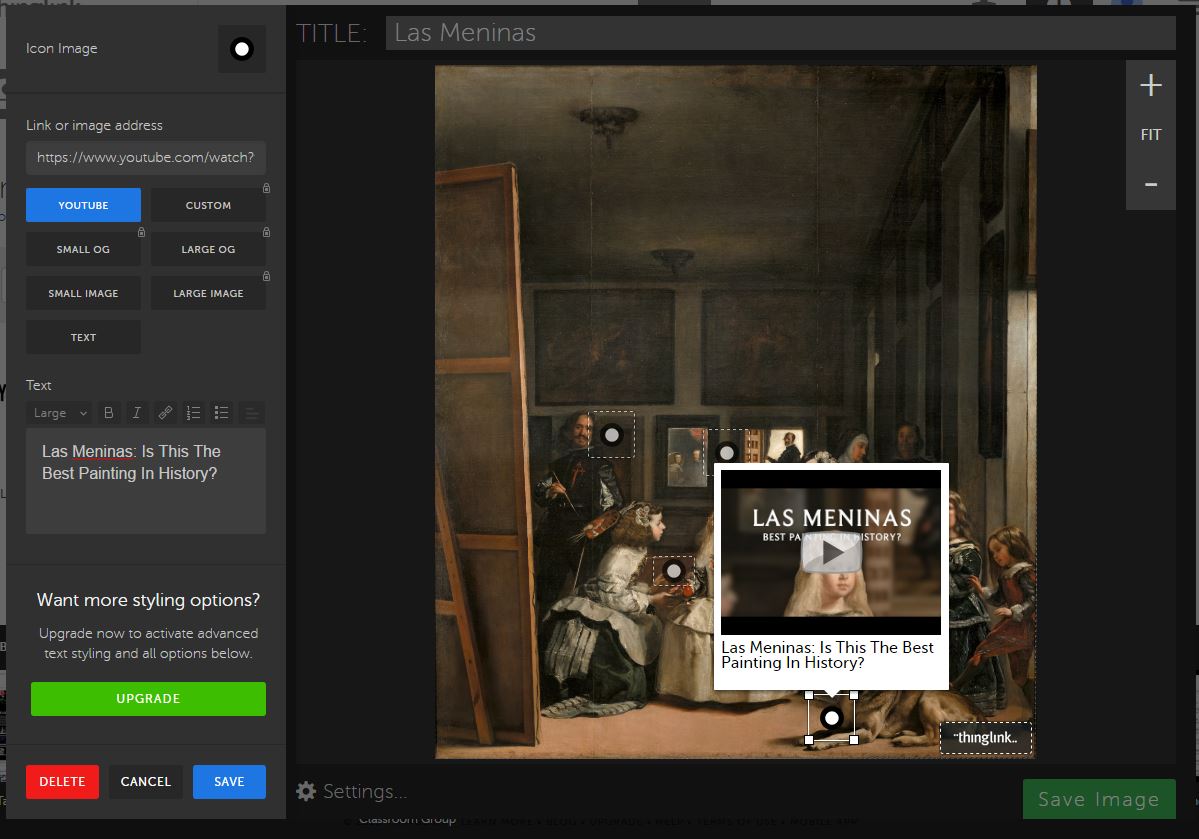Image resolution: width=1199 pixels, height=839 pixels.
Task: Click the image TITLE field
Action: click(x=781, y=33)
